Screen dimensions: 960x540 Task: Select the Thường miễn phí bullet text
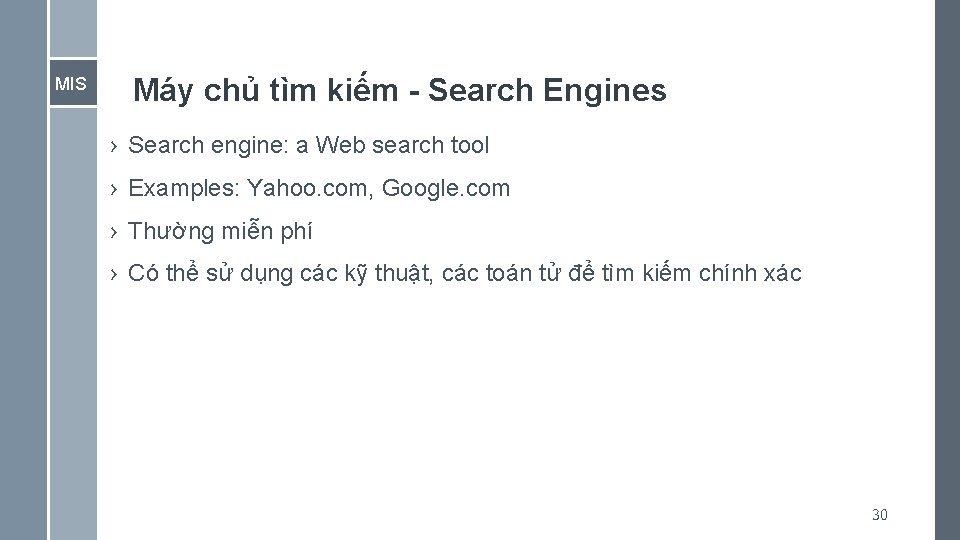(220, 232)
